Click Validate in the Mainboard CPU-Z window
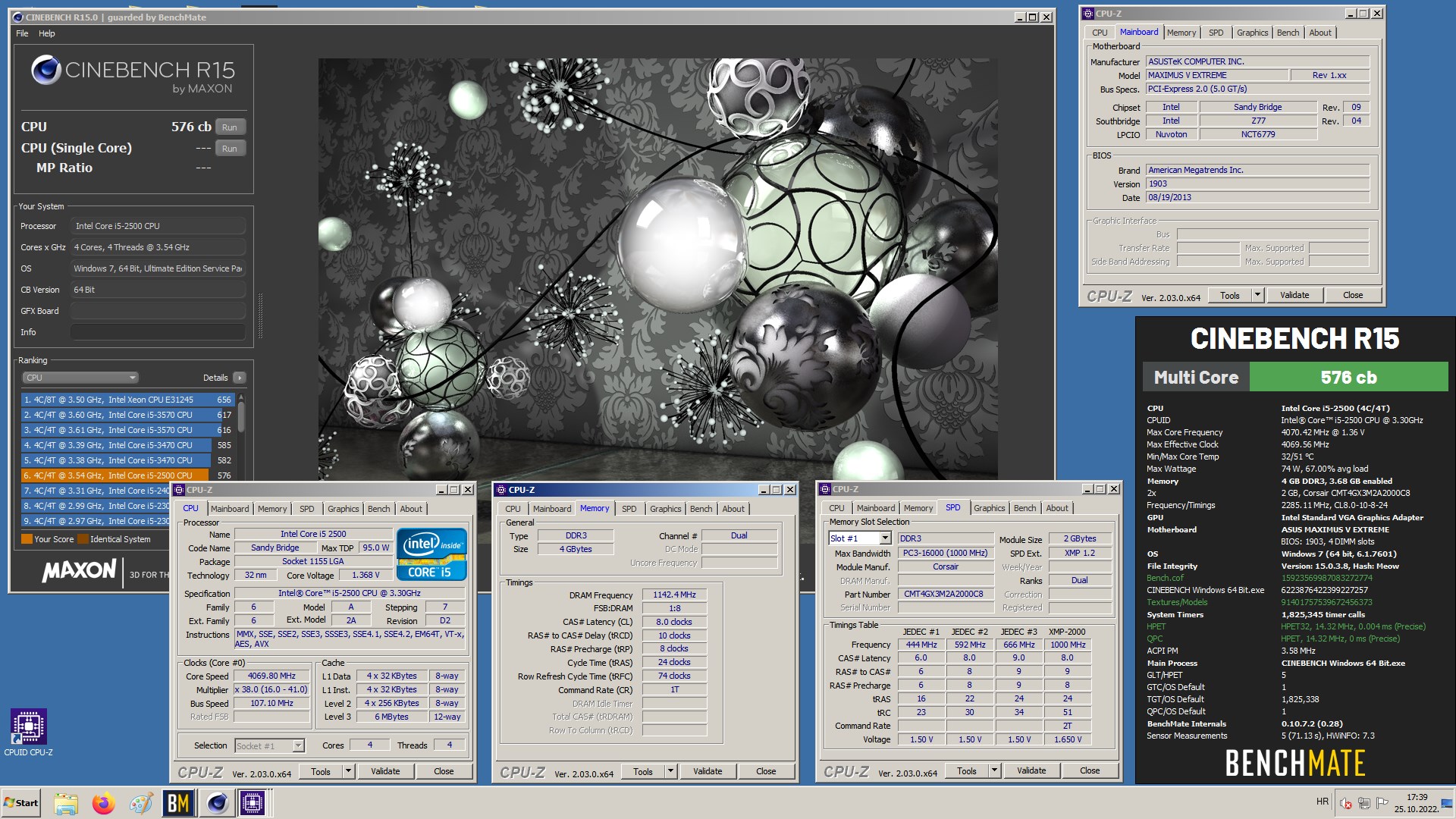The width and height of the screenshot is (1456, 819). (x=1294, y=295)
